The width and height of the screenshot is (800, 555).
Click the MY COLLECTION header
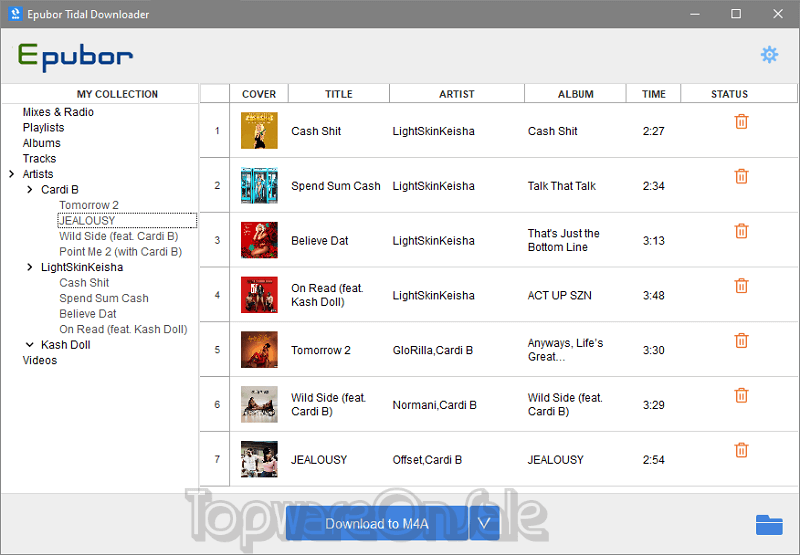coord(117,94)
